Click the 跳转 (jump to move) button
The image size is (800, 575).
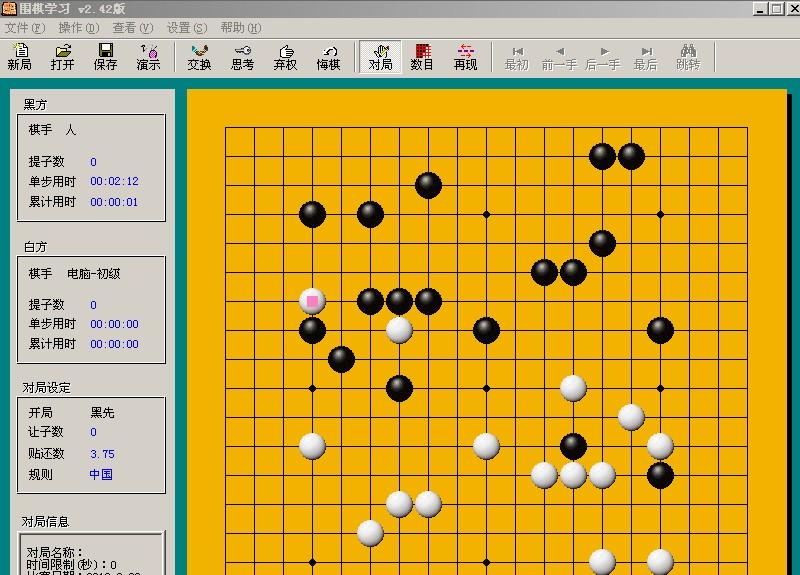(688, 57)
